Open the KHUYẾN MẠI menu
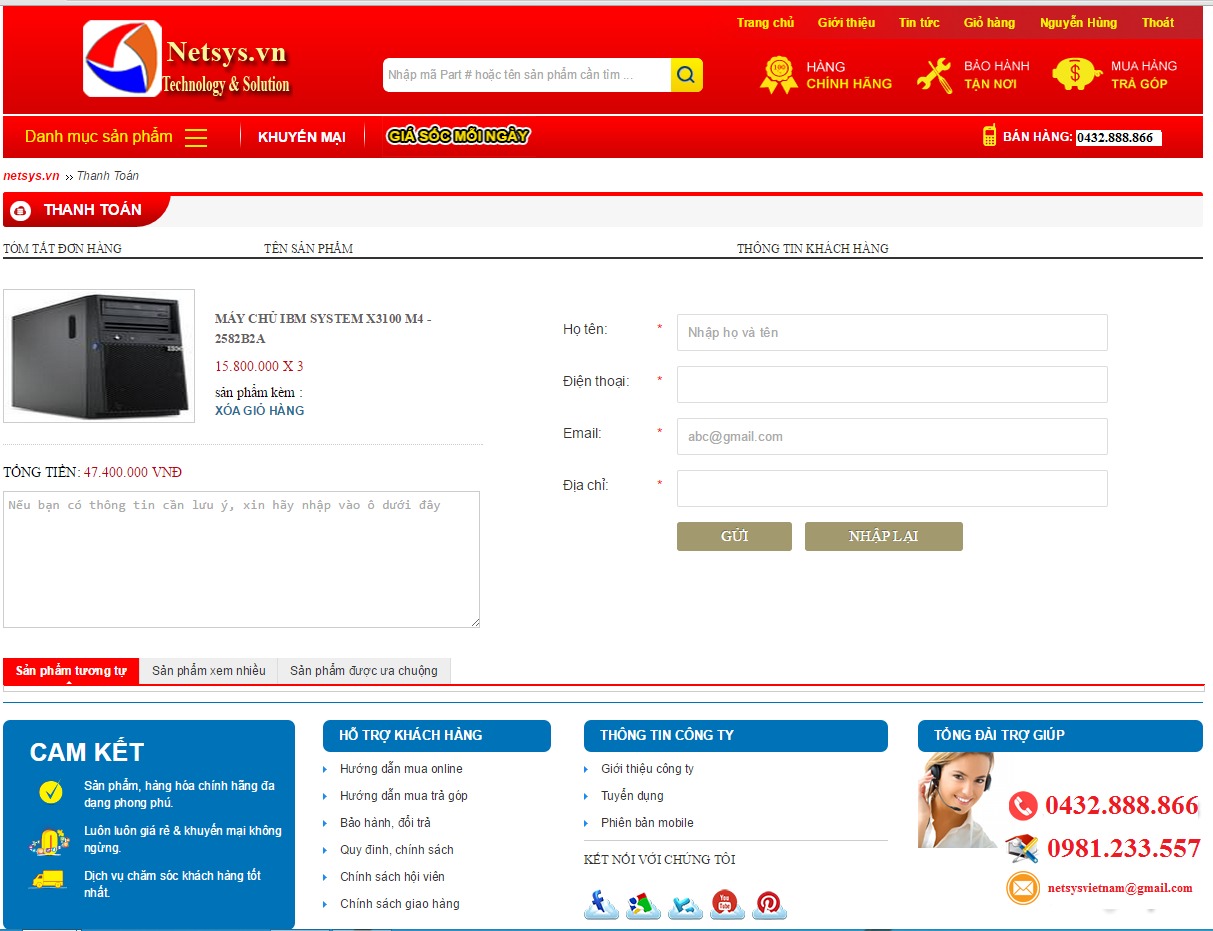The width and height of the screenshot is (1213, 931). click(301, 137)
